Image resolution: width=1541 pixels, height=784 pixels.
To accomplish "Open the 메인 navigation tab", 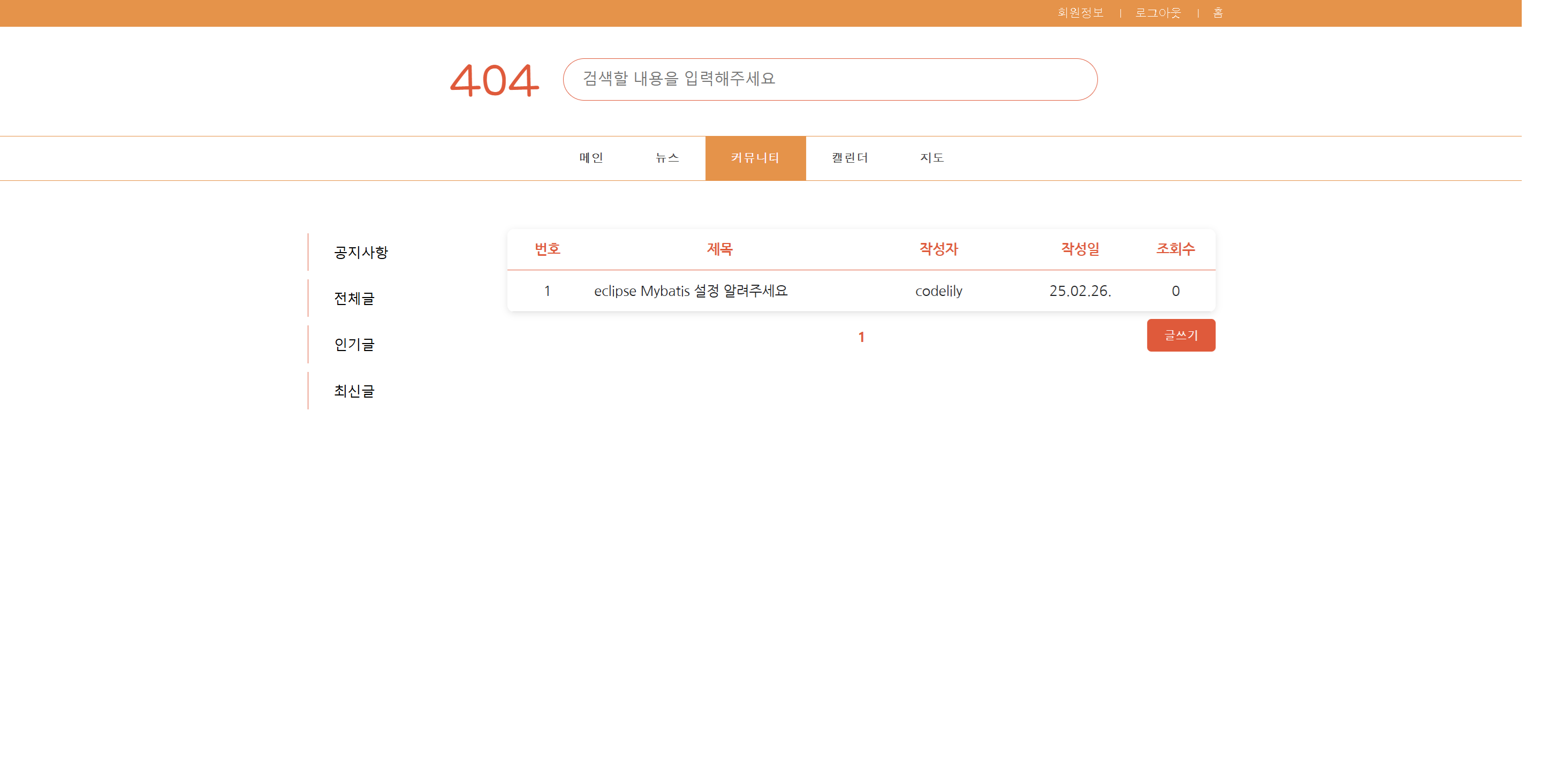I will 591,158.
